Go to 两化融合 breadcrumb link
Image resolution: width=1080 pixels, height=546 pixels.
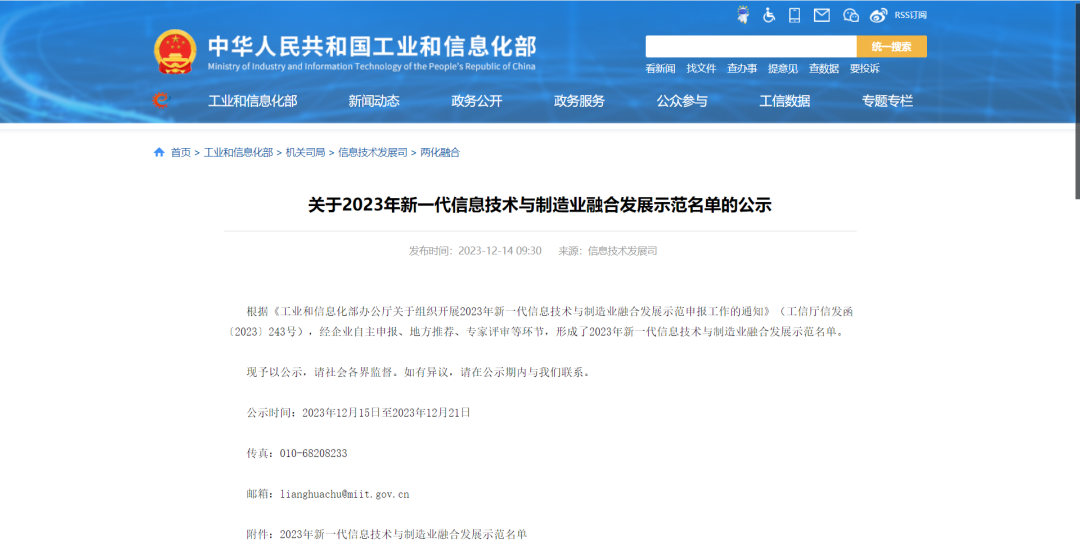point(439,152)
